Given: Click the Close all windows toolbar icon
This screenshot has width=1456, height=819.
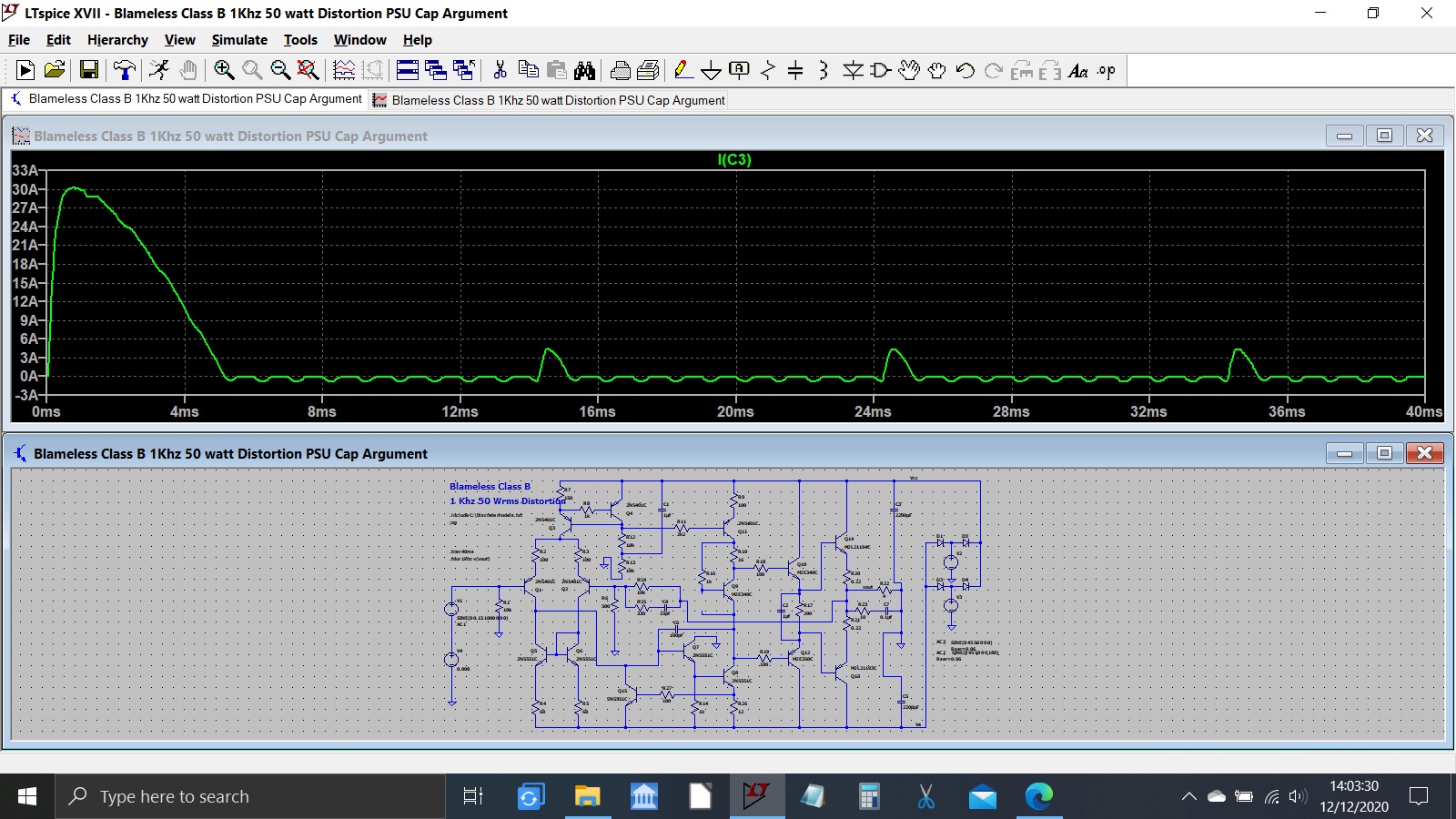Looking at the screenshot, I should pyautogui.click(x=464, y=70).
